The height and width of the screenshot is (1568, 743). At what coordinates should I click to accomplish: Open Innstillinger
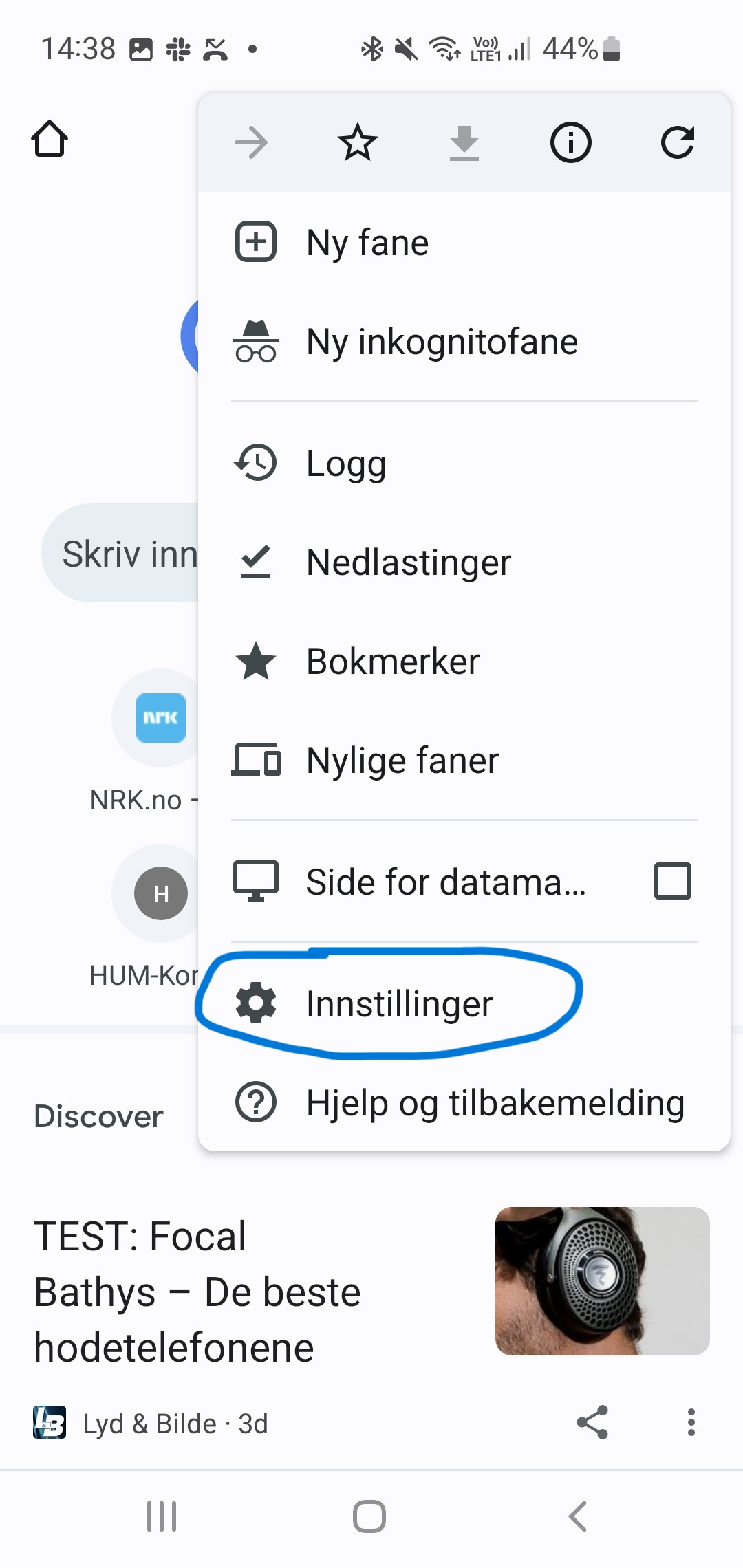coord(399,1004)
